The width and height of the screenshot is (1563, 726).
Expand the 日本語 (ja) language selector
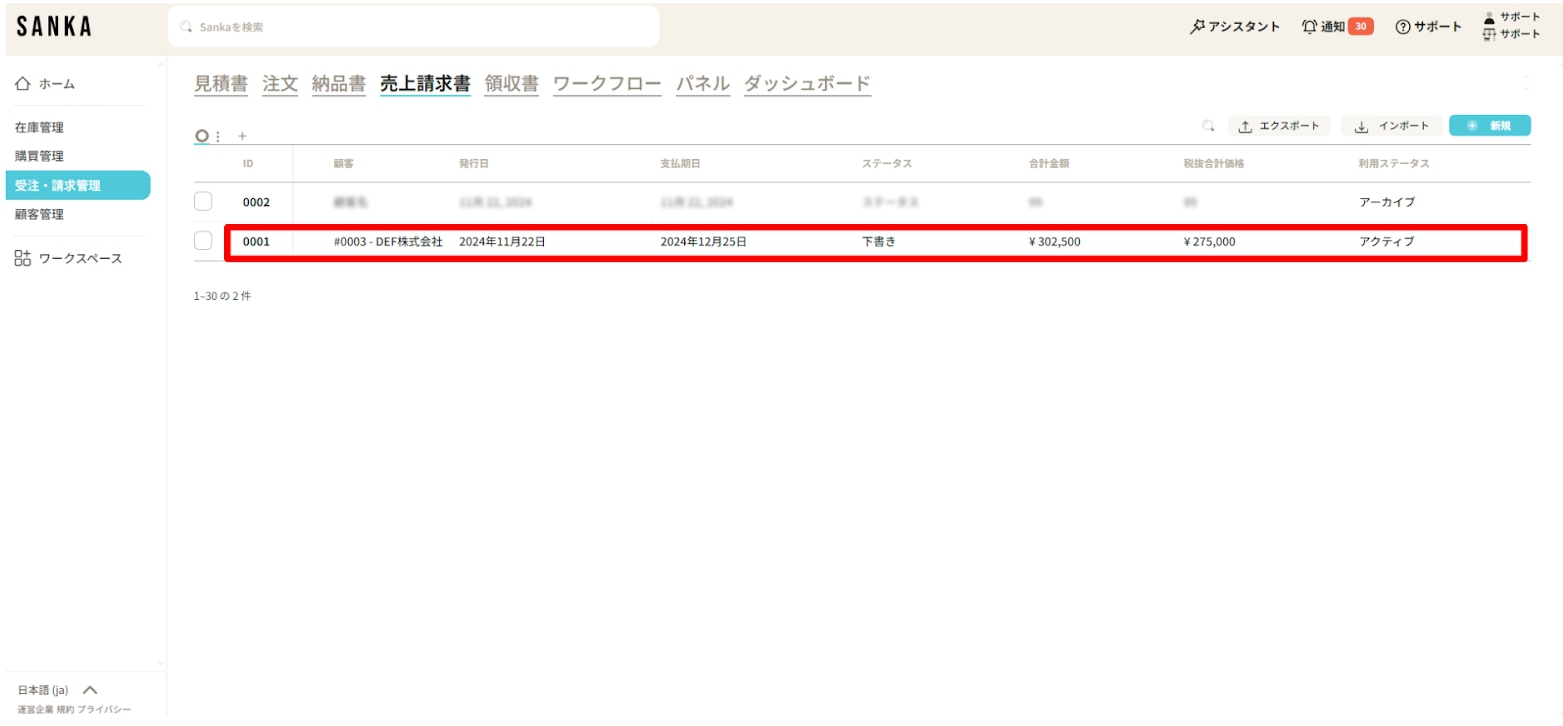[x=58, y=690]
